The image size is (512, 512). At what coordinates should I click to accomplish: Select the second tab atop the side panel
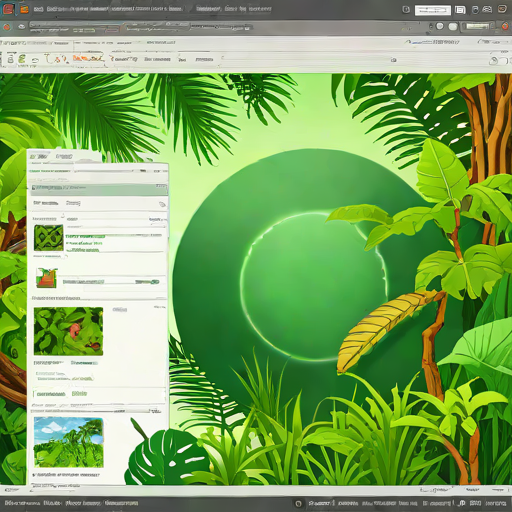64,156
